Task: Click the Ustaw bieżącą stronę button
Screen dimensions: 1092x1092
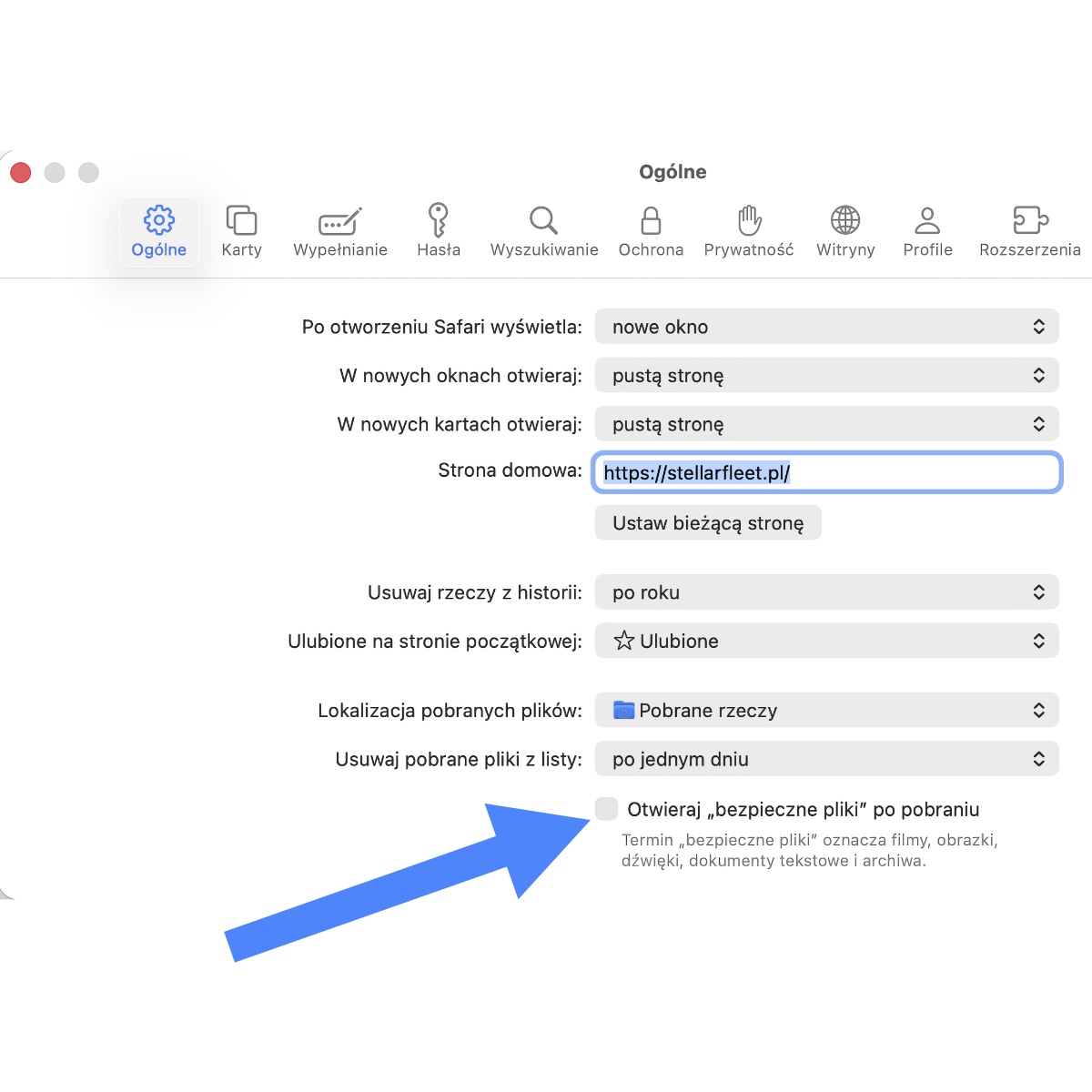Action: pyautogui.click(x=708, y=522)
